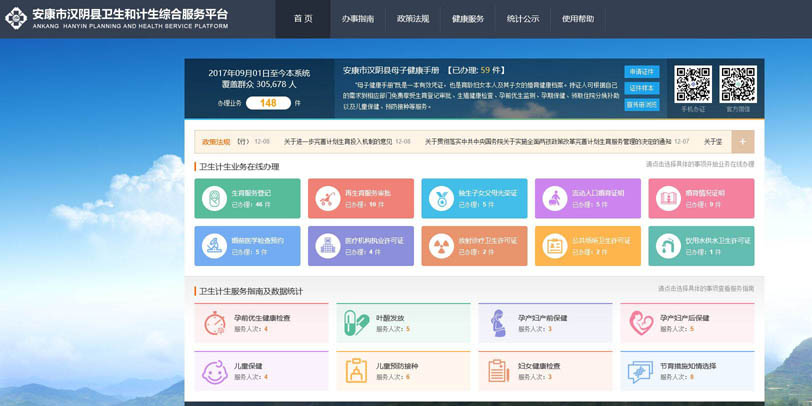Click the 官方微信 QR code
Image resolution: width=812 pixels, height=406 pixels.
738,84
